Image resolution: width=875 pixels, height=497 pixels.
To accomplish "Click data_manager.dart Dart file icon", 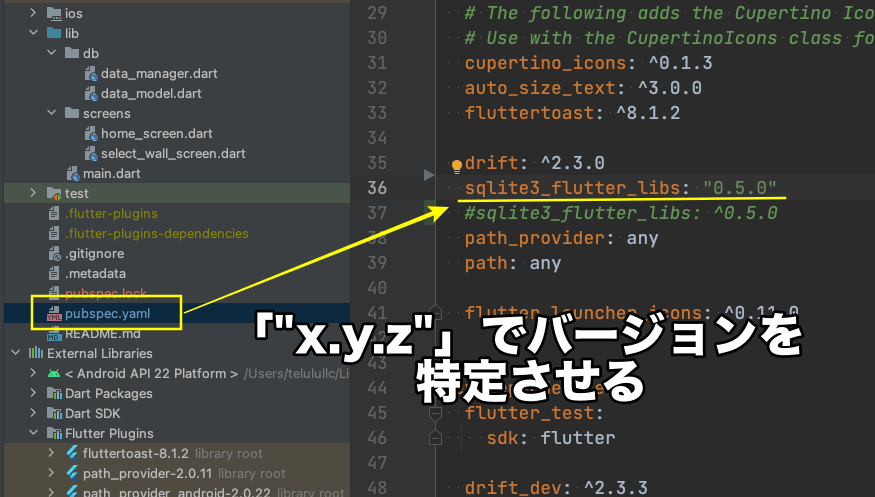I will (x=91, y=74).
